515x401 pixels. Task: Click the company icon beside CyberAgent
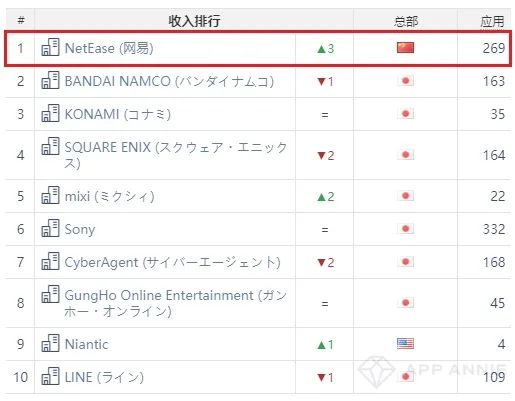pyautogui.click(x=50, y=261)
